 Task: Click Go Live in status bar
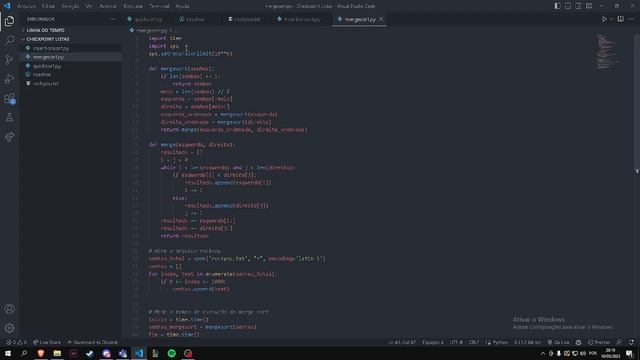[558, 342]
